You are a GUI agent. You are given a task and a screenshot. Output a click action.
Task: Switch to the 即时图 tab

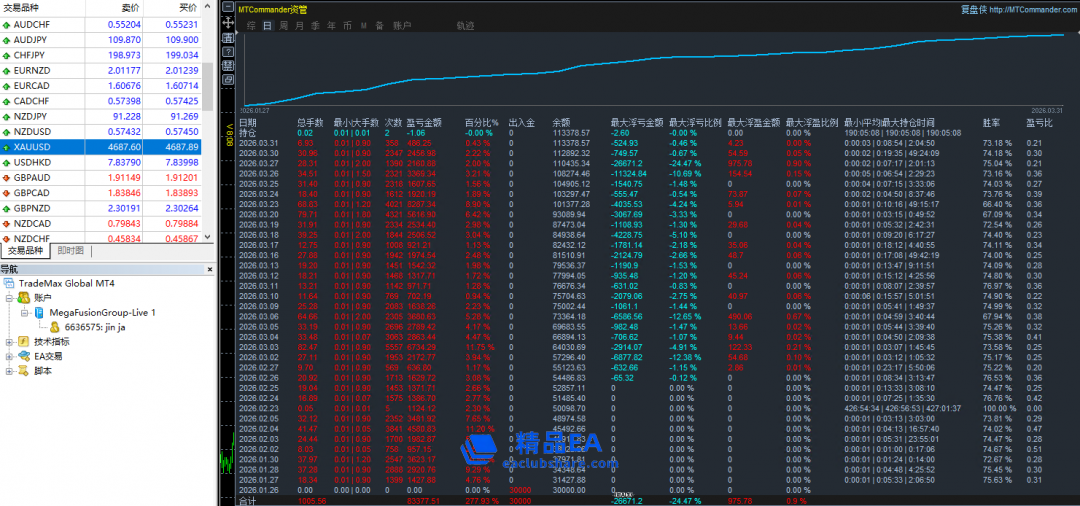point(71,251)
